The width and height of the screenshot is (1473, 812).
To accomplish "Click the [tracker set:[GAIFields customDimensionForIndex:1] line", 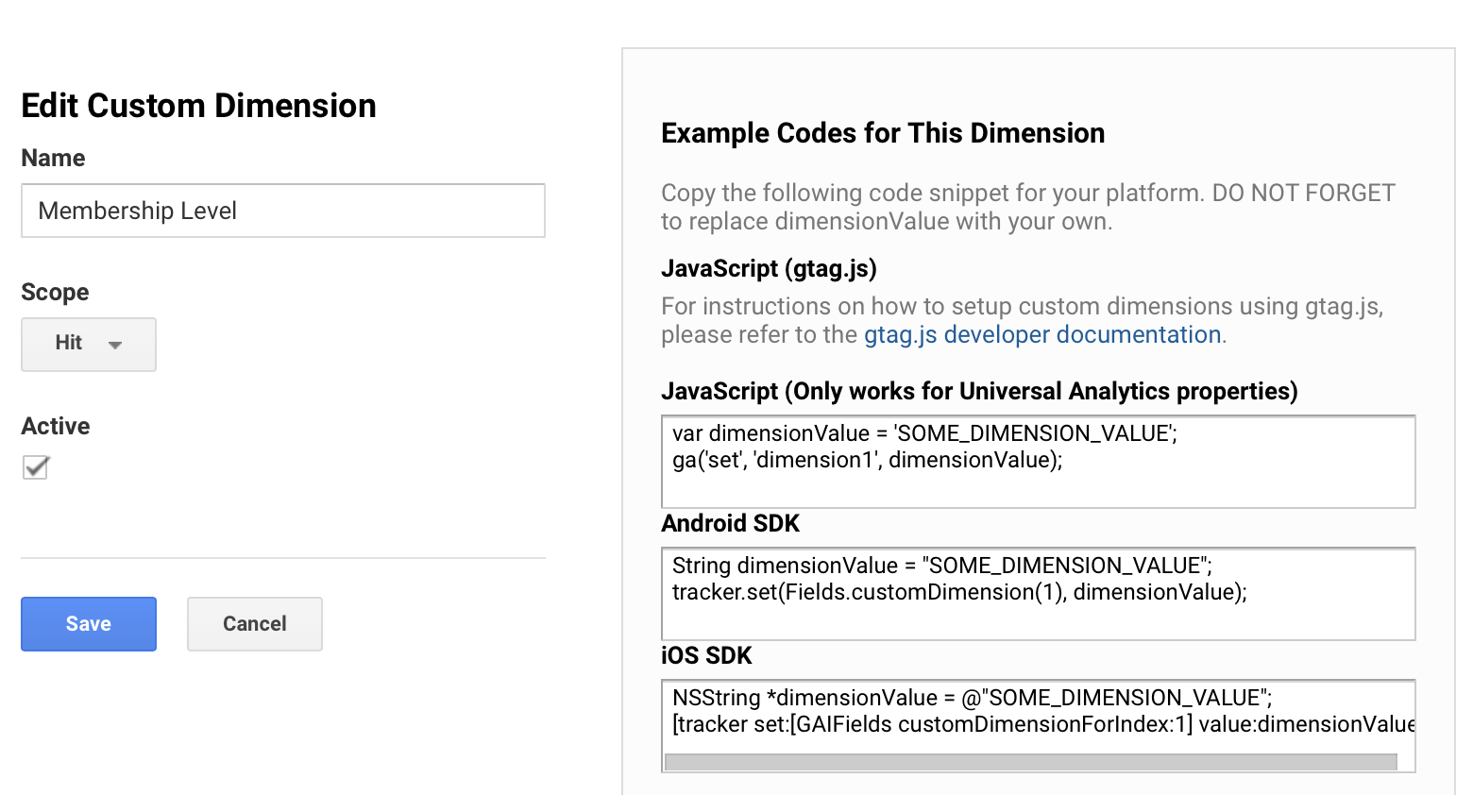I will pos(1043,725).
